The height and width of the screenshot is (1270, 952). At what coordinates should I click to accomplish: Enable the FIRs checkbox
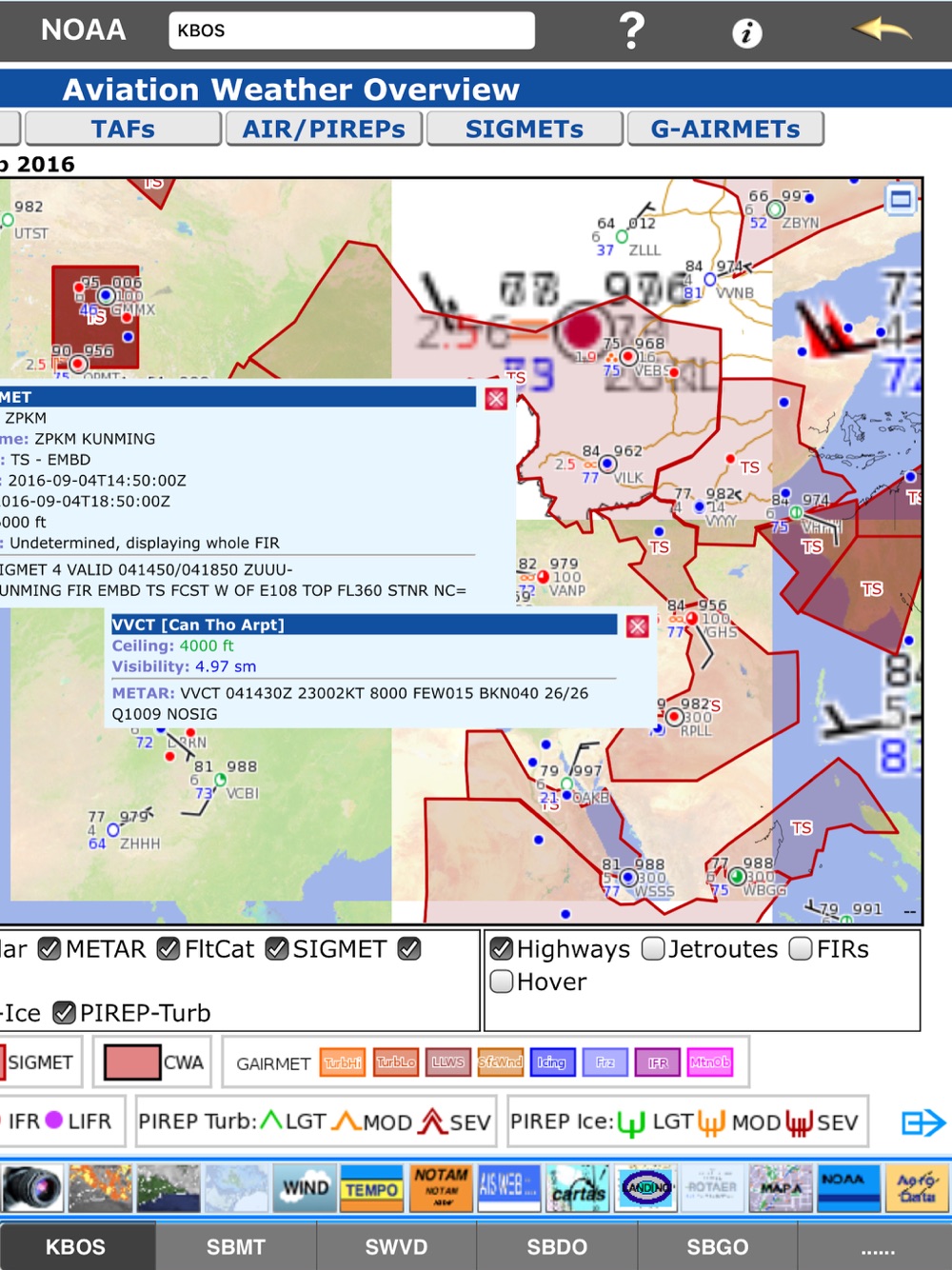pos(801,949)
